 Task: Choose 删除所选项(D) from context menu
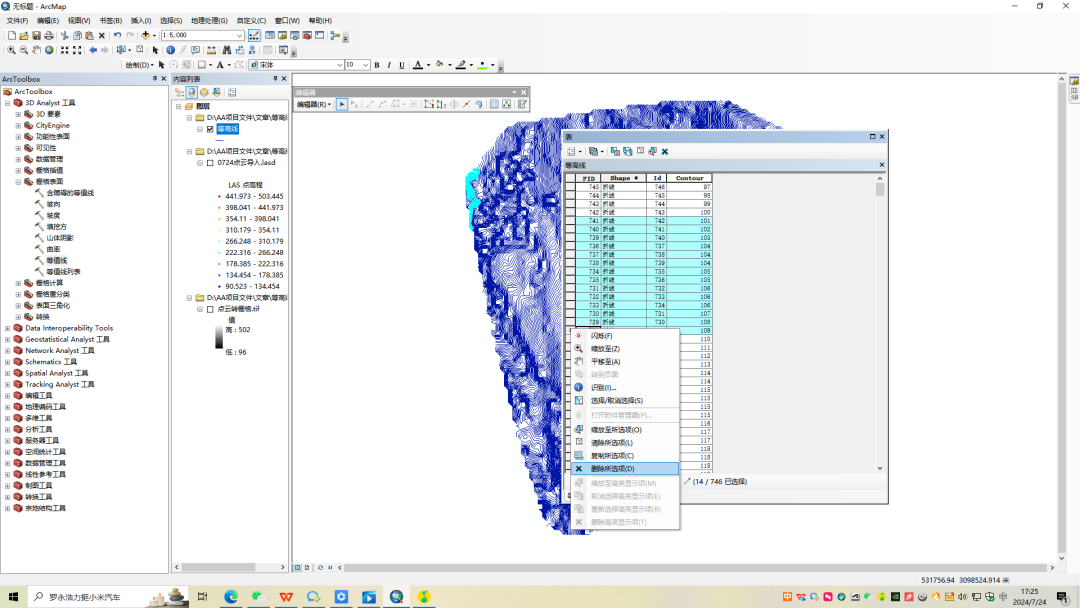click(x=625, y=469)
